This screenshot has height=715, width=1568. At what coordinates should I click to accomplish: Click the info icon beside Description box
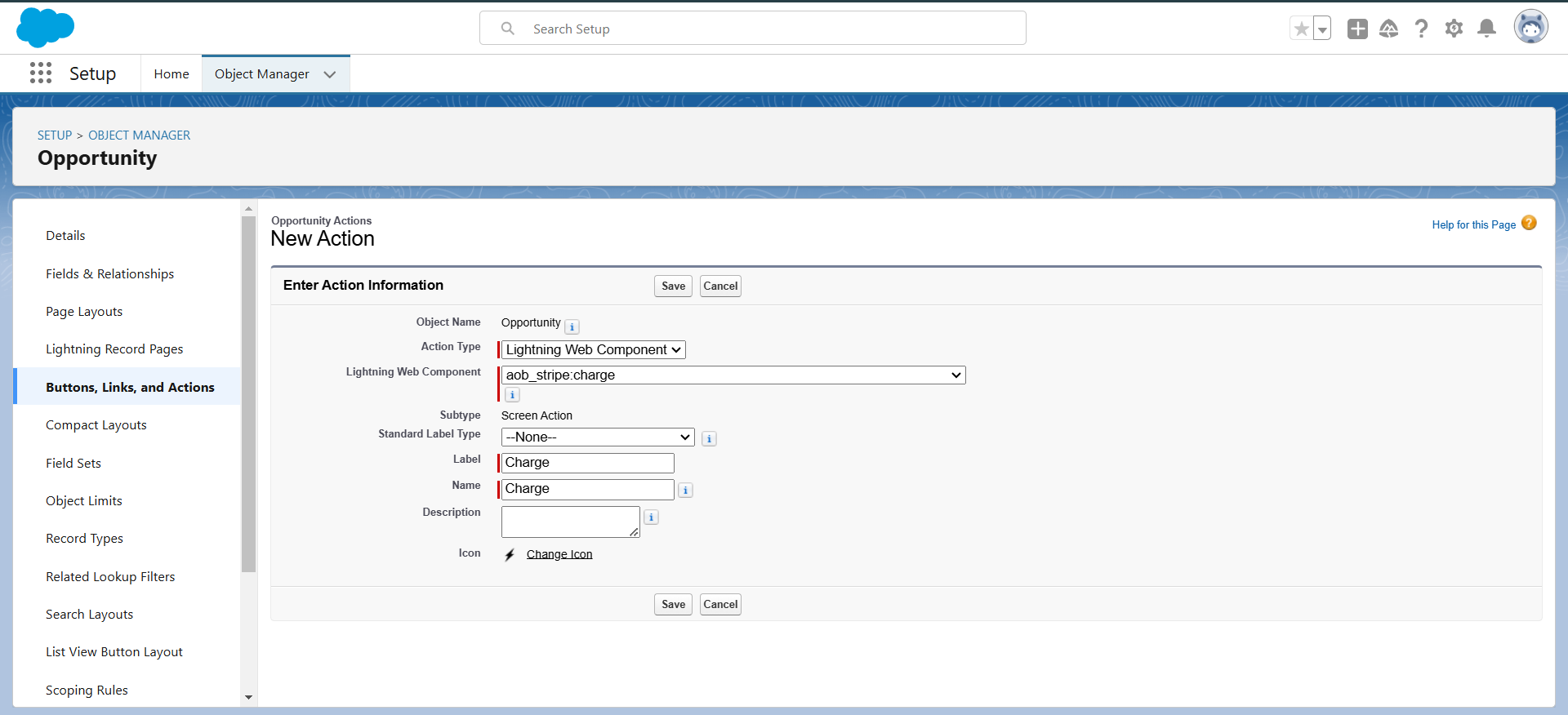[x=651, y=517]
